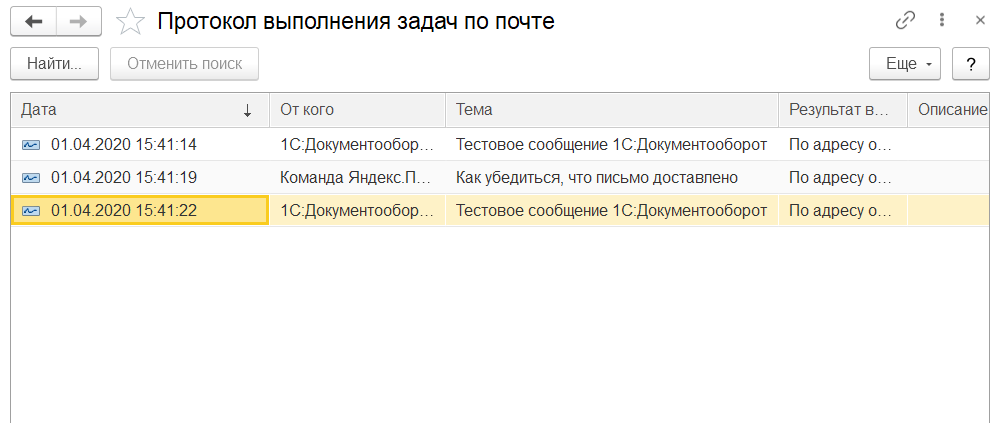1004x423 pixels.
Task: Add form to favorites with star icon
Action: click(129, 21)
